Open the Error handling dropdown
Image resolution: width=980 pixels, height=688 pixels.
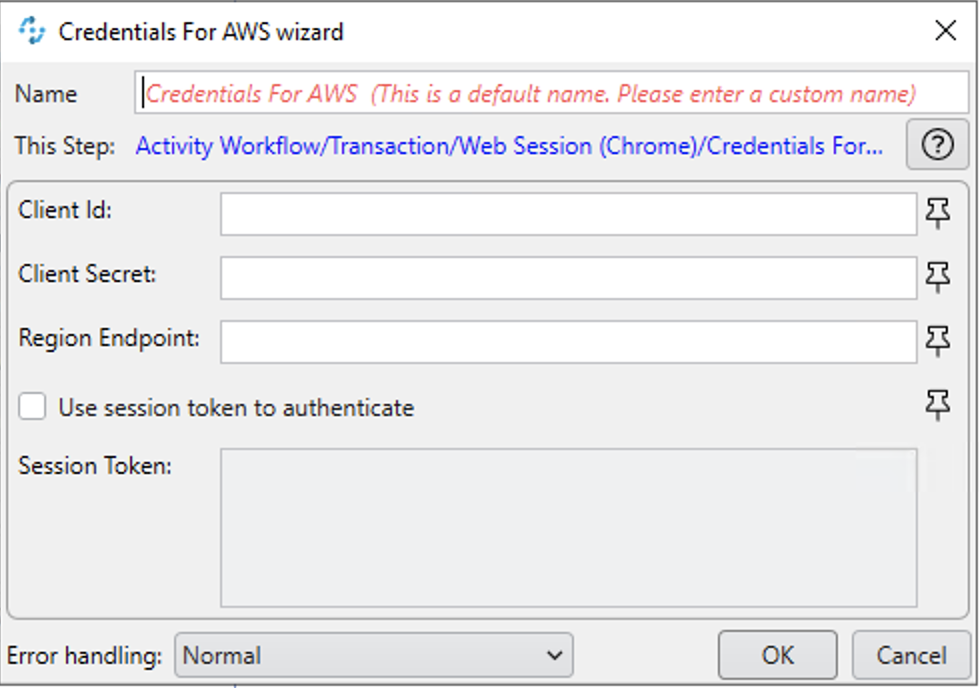[x=374, y=656]
